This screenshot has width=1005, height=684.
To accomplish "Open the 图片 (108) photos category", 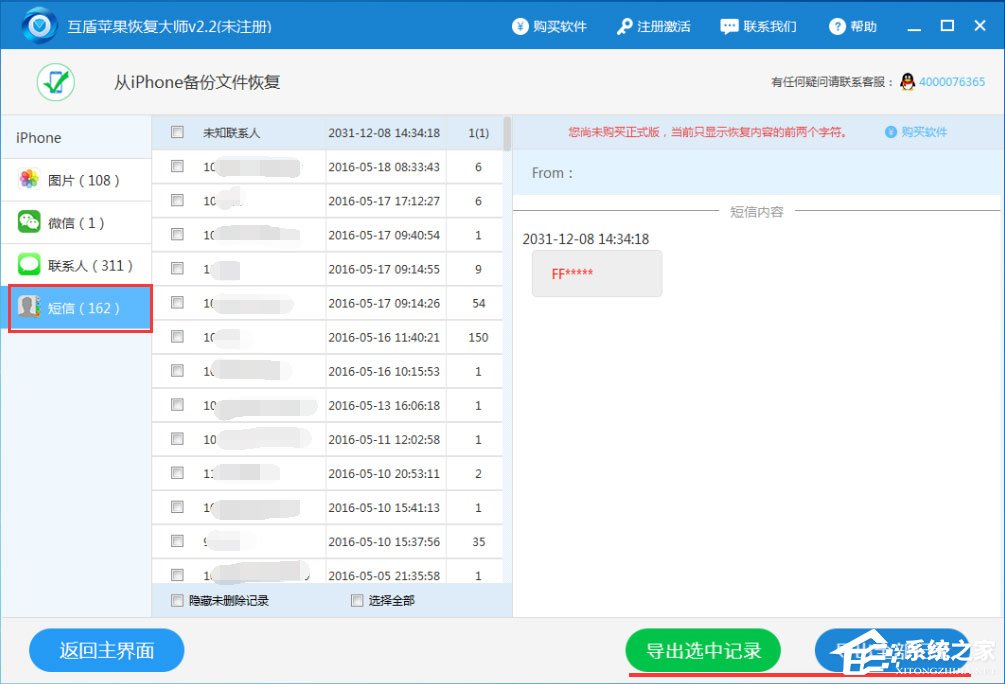I will point(60,181).
